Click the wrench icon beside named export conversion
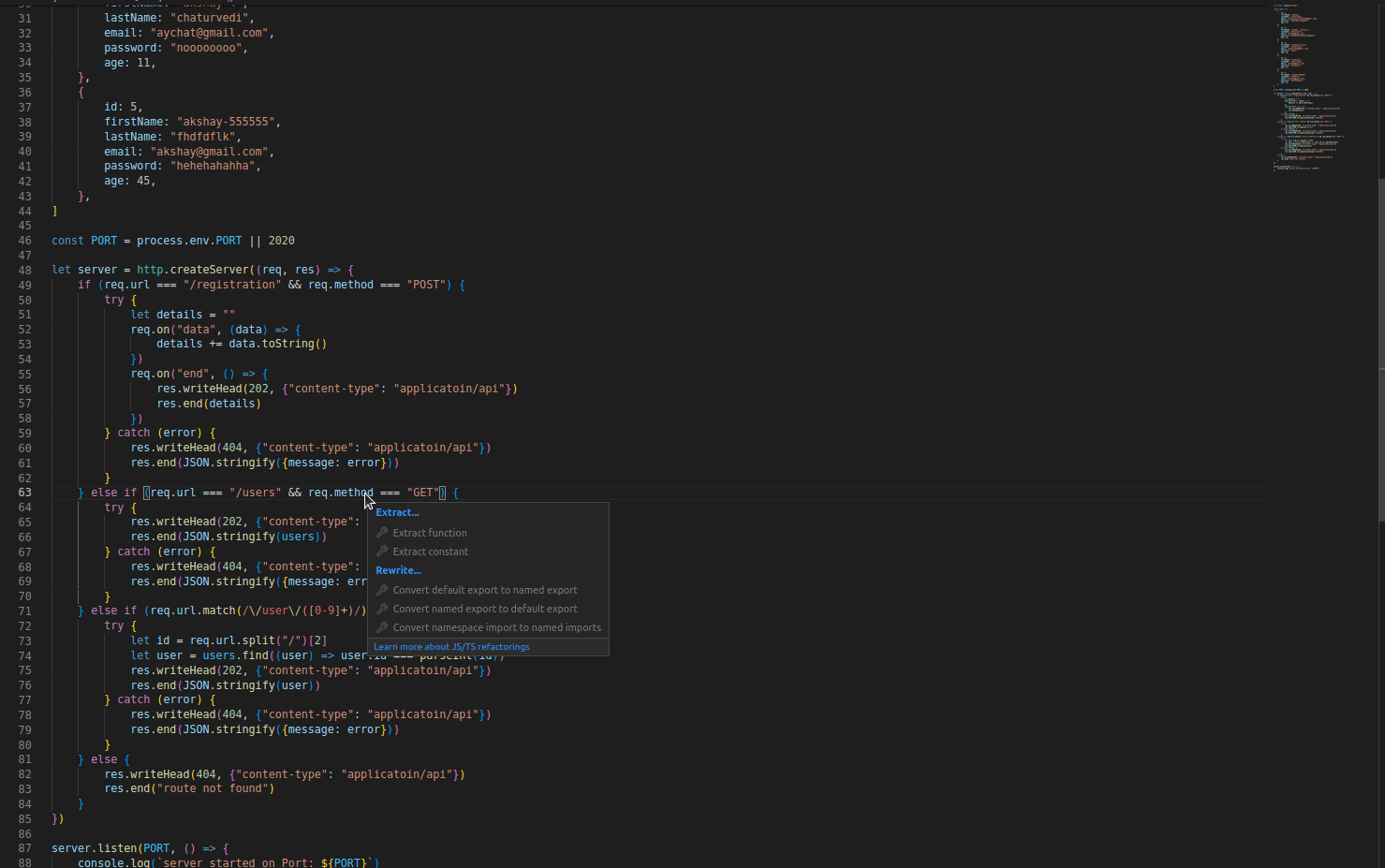The image size is (1385, 868). click(x=382, y=609)
